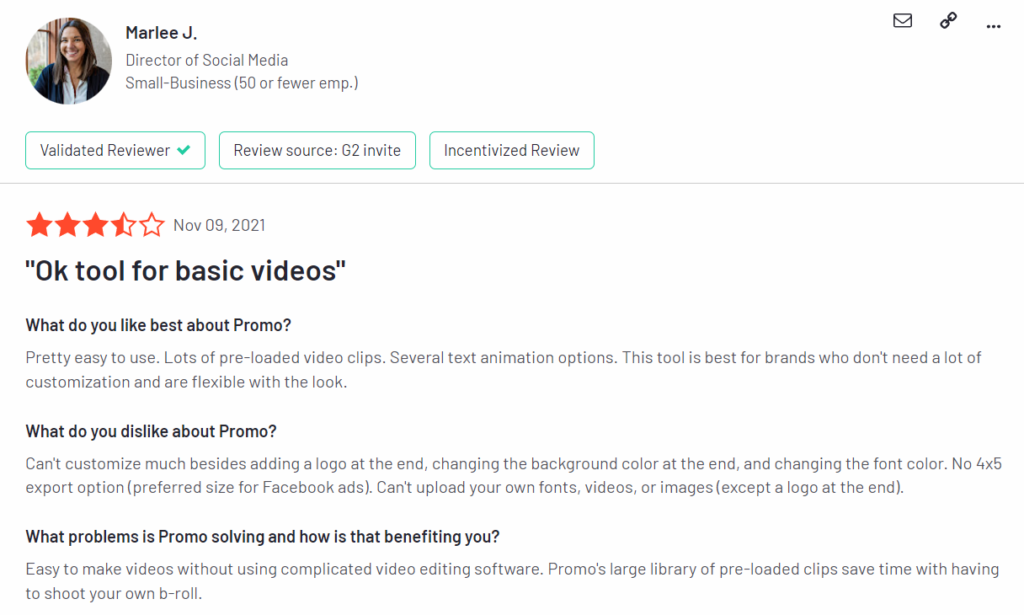Screen dimensions: 1024x615
Task: Click the green checkmark in Validated Reviewer
Action: click(183, 150)
